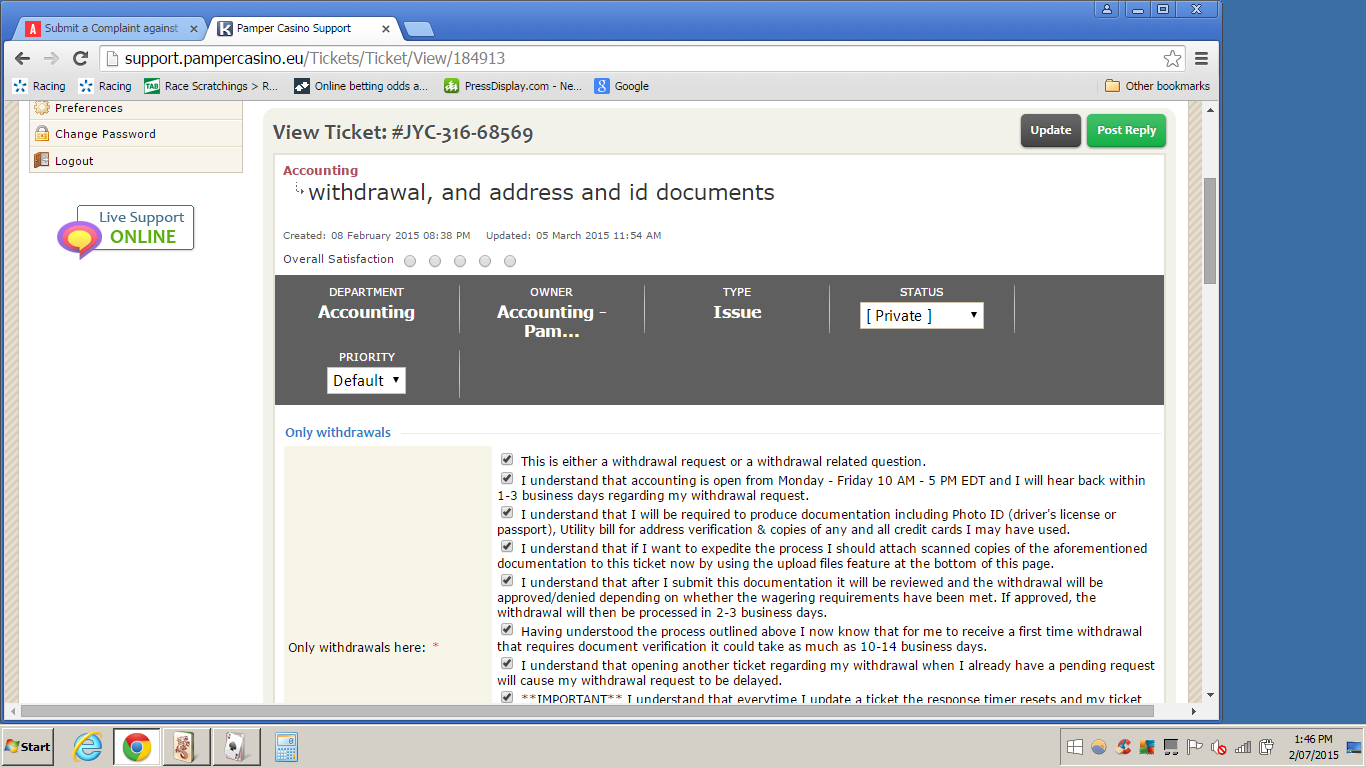Select the middle Overall Satisfaction radio button
The height and width of the screenshot is (768, 1366).
point(460,261)
